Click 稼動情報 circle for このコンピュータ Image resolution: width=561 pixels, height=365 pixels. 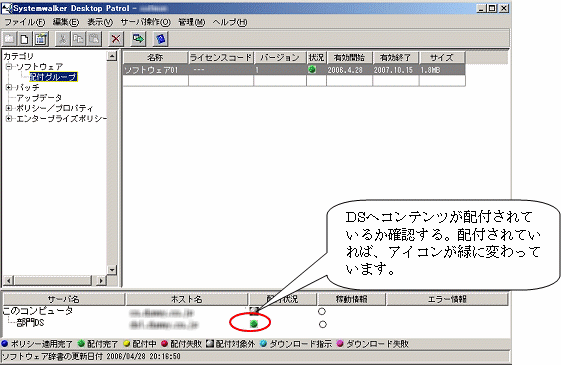[322, 311]
